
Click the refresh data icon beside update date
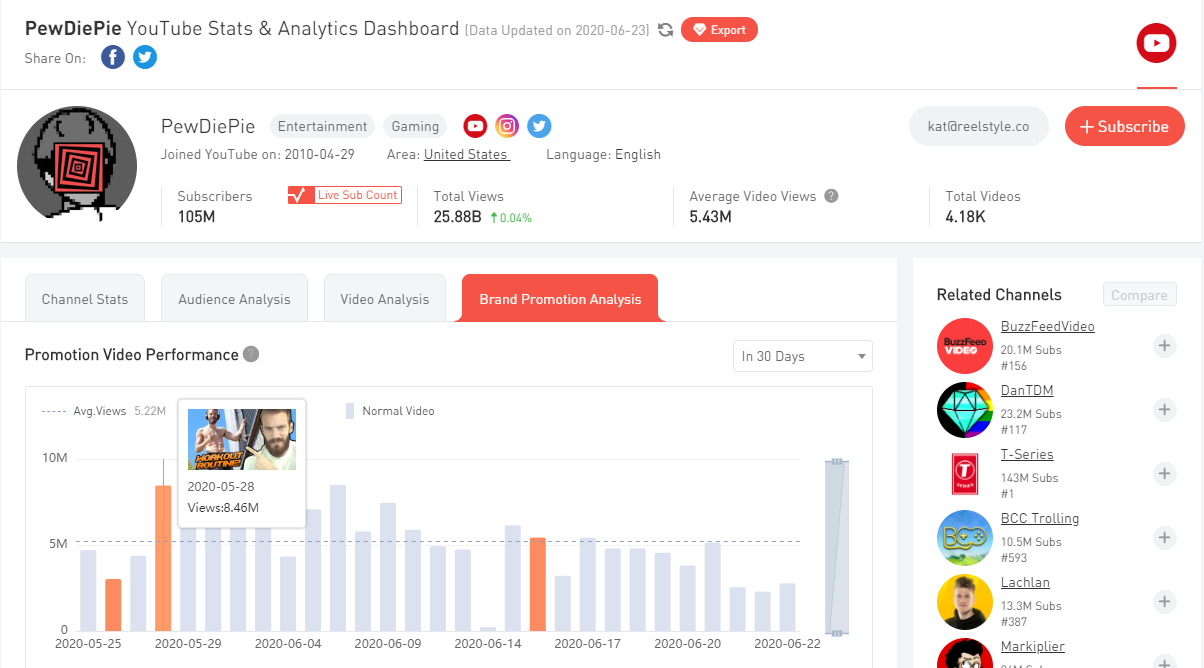coord(666,30)
